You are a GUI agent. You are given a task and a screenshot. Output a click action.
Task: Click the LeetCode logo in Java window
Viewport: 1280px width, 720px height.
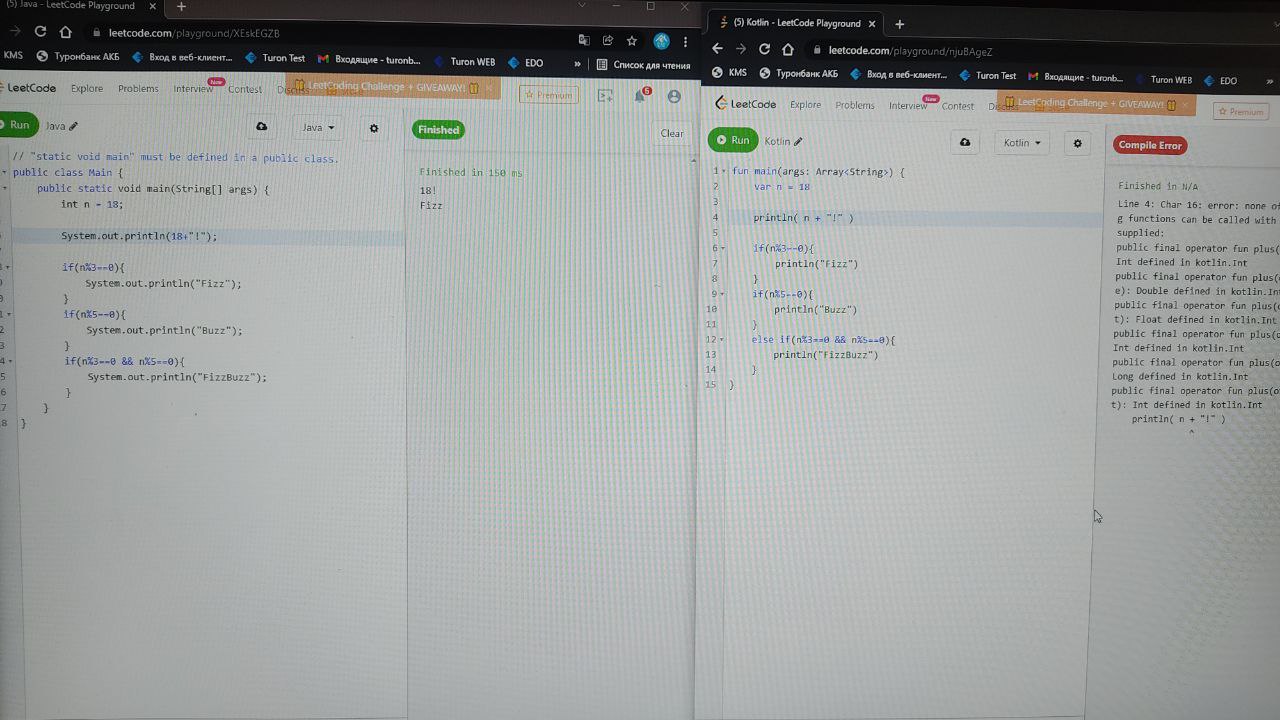pyautogui.click(x=29, y=88)
